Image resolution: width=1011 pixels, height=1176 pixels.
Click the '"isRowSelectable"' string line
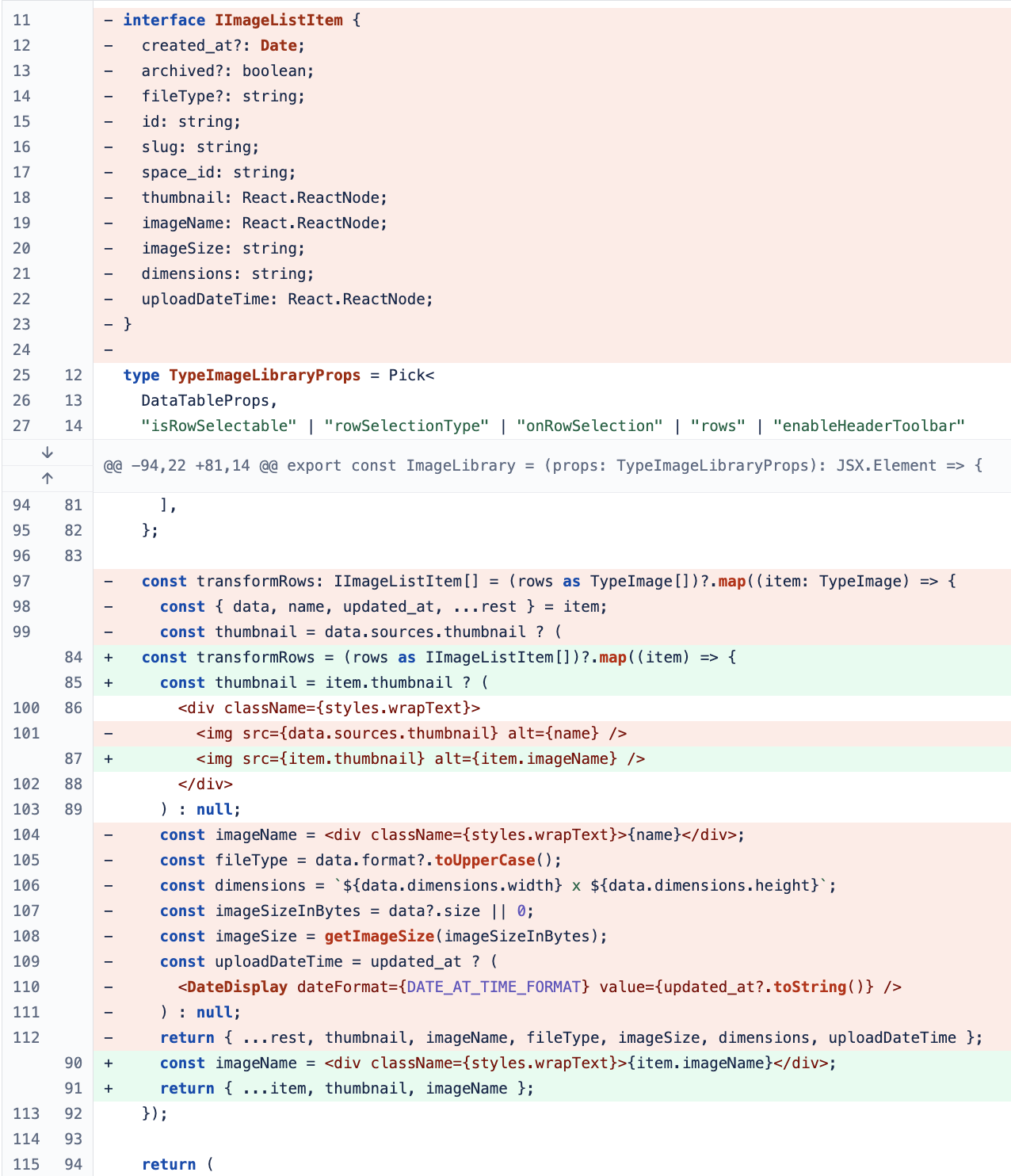click(552, 426)
